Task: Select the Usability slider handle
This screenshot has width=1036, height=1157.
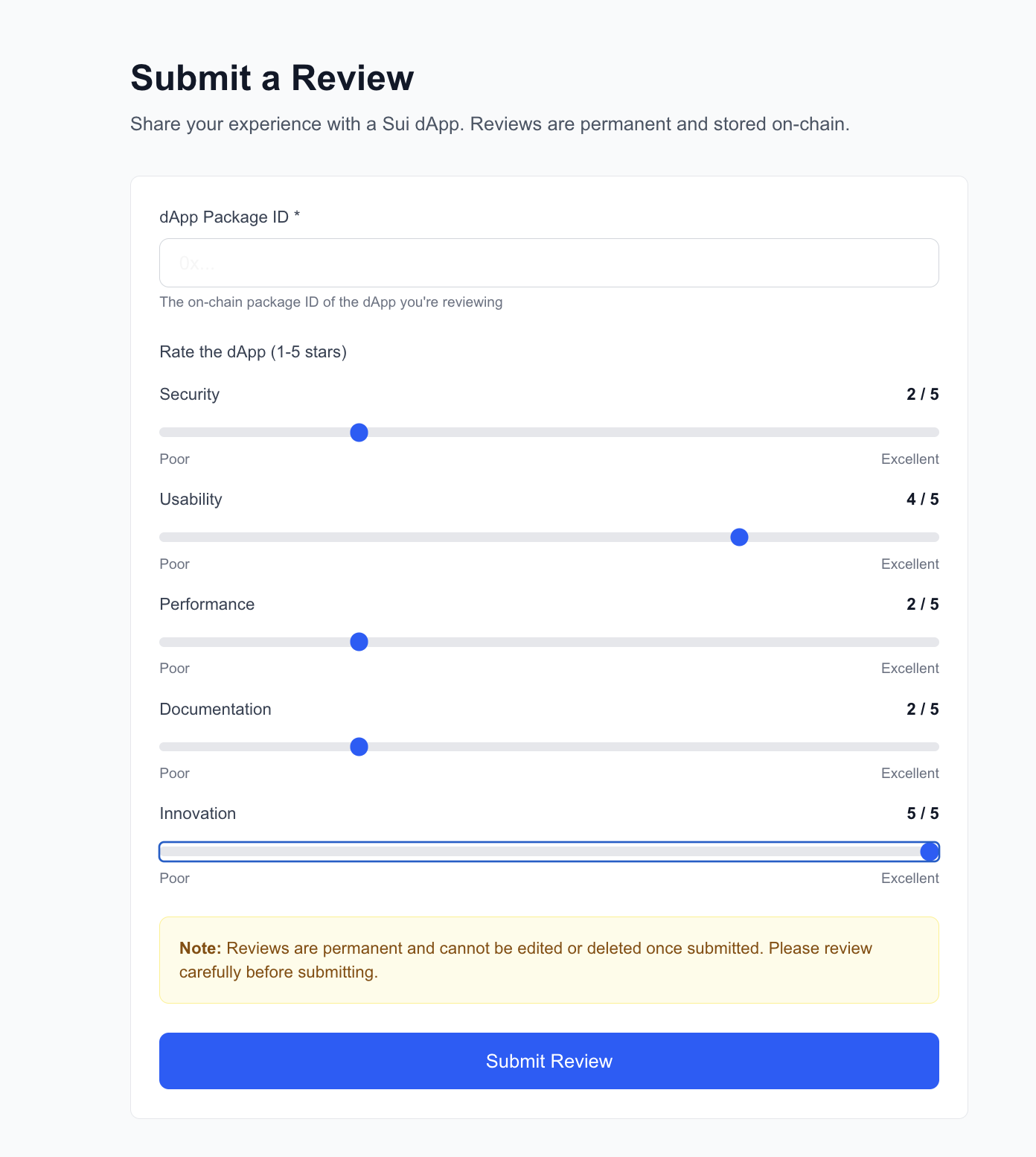Action: (739, 536)
